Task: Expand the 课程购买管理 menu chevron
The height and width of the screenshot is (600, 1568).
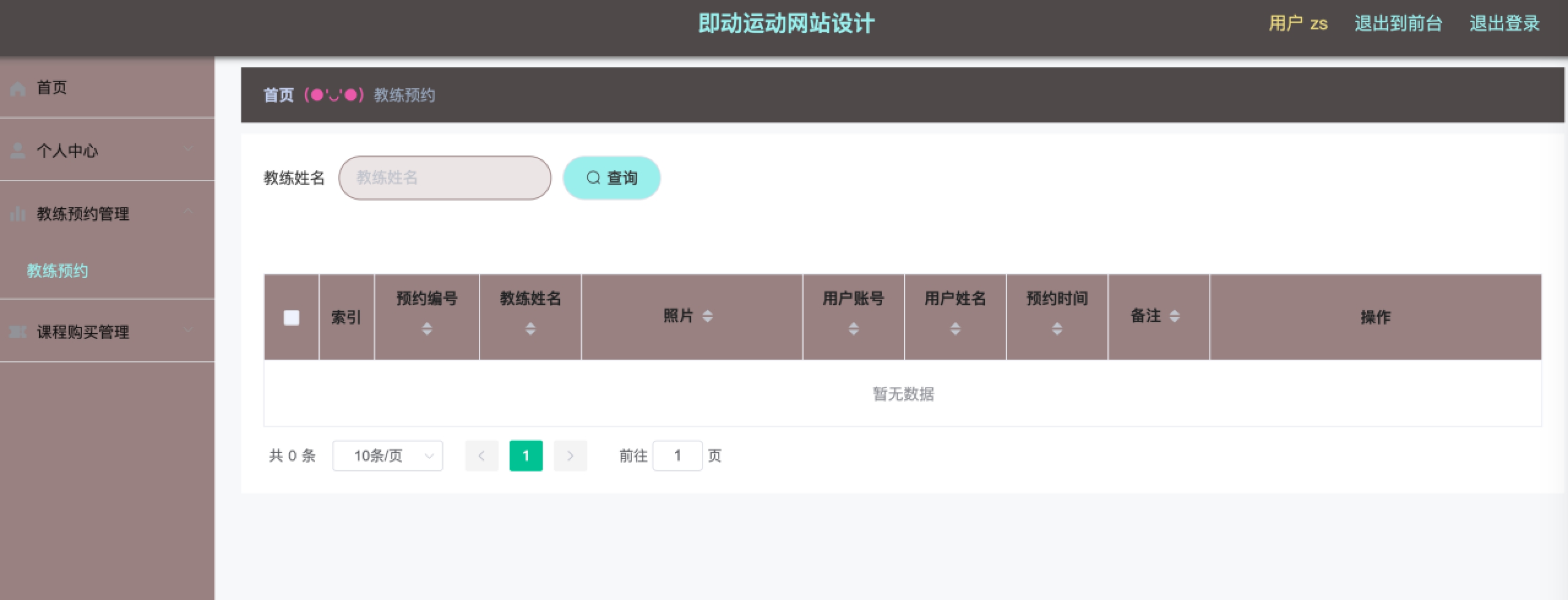Action: pos(188,330)
